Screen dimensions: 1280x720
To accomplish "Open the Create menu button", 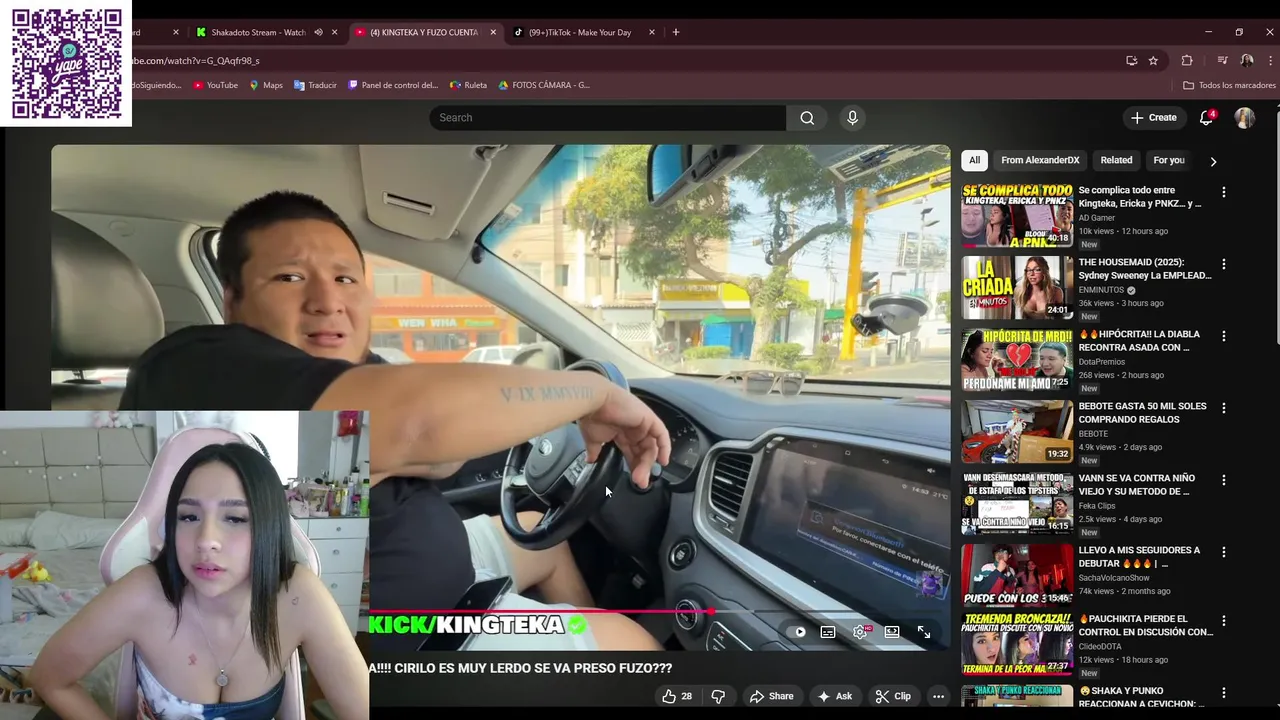I will pos(1153,118).
